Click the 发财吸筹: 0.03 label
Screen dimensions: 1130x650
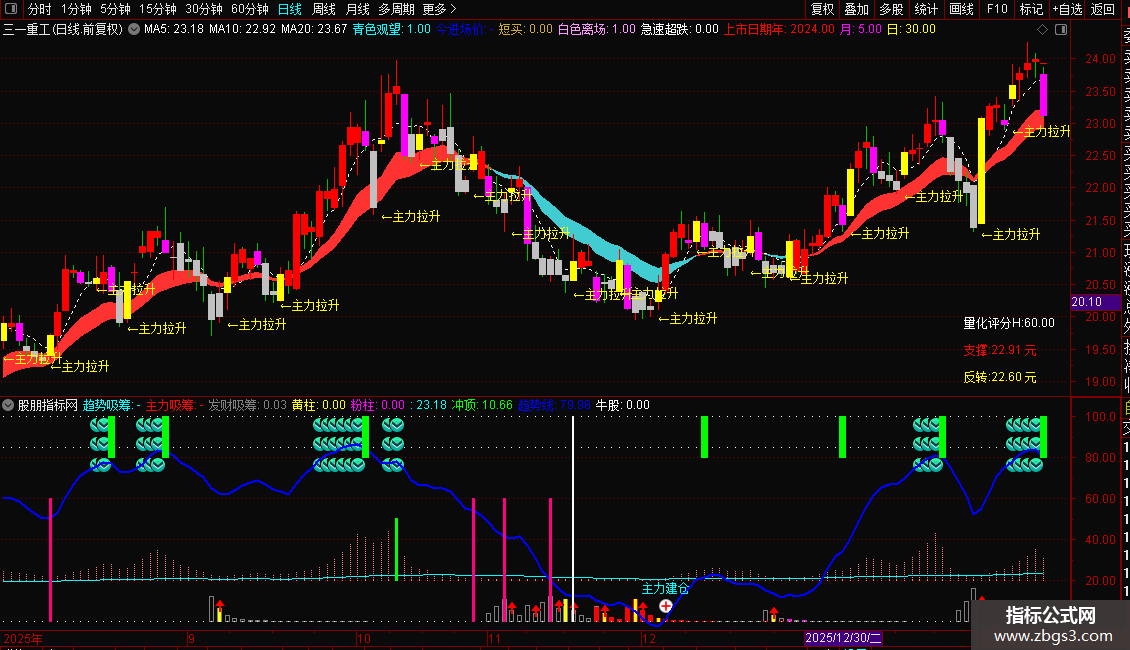click(x=247, y=405)
